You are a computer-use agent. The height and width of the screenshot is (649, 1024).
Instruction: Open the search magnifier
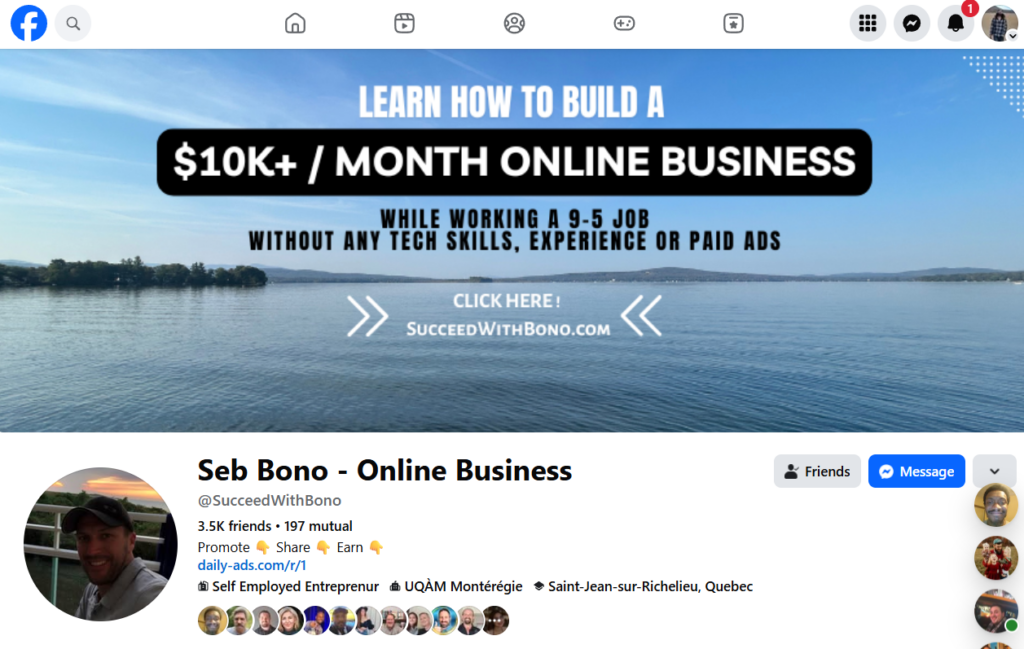(73, 22)
